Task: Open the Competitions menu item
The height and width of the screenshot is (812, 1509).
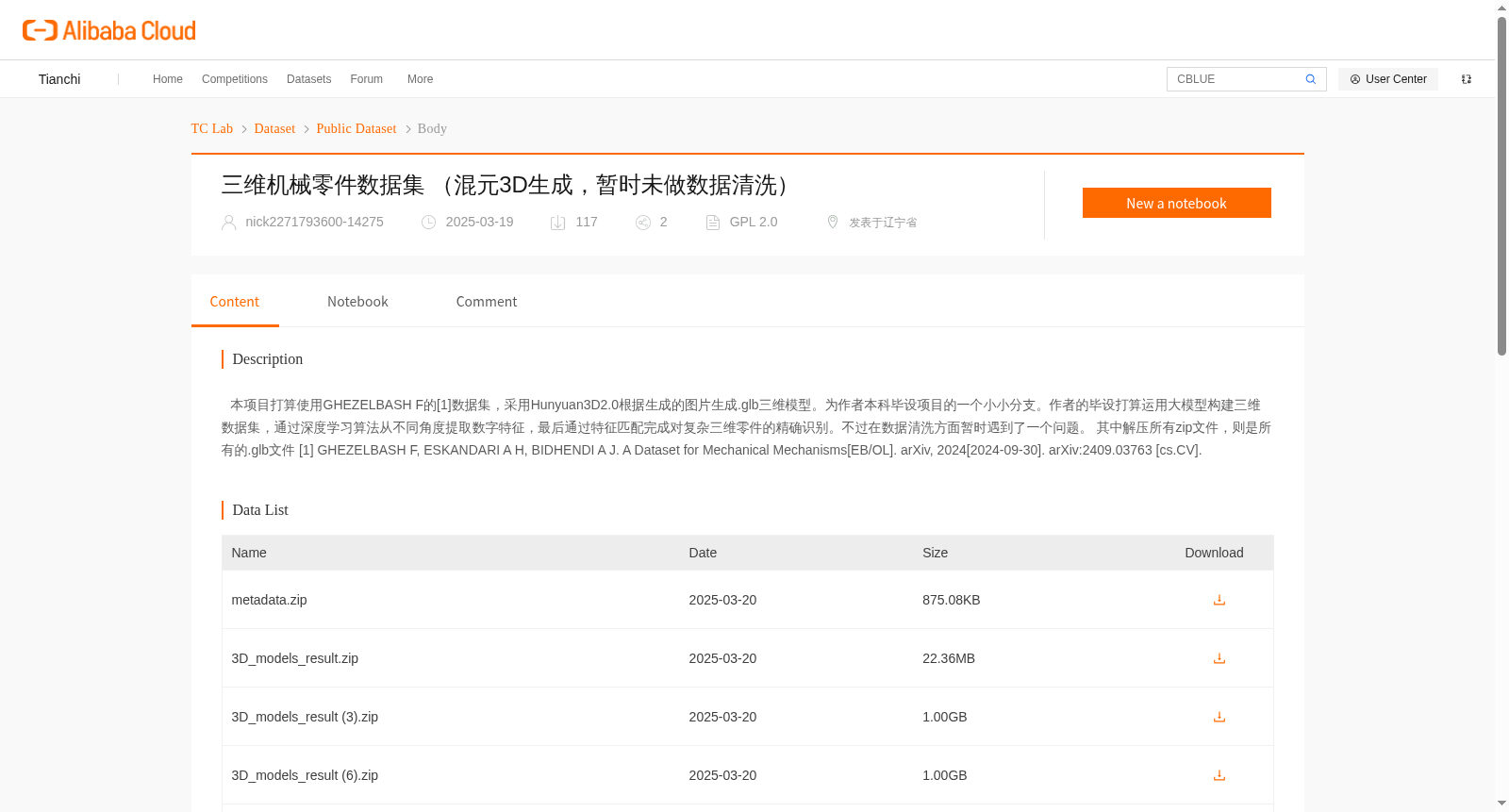Action: pos(235,79)
